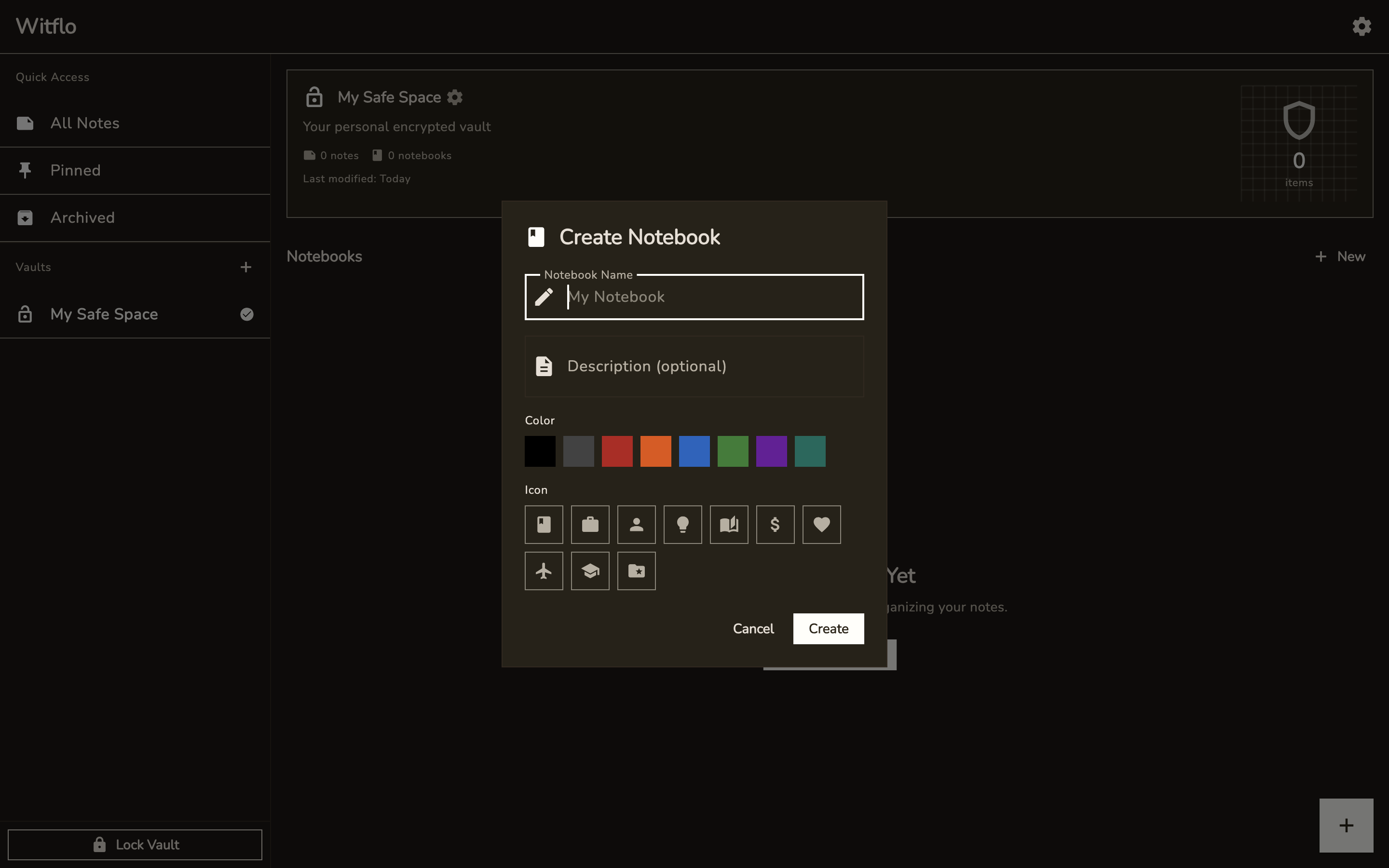Add a new vault via the plus icon
Viewport: 1389px width, 868px height.
(245, 266)
